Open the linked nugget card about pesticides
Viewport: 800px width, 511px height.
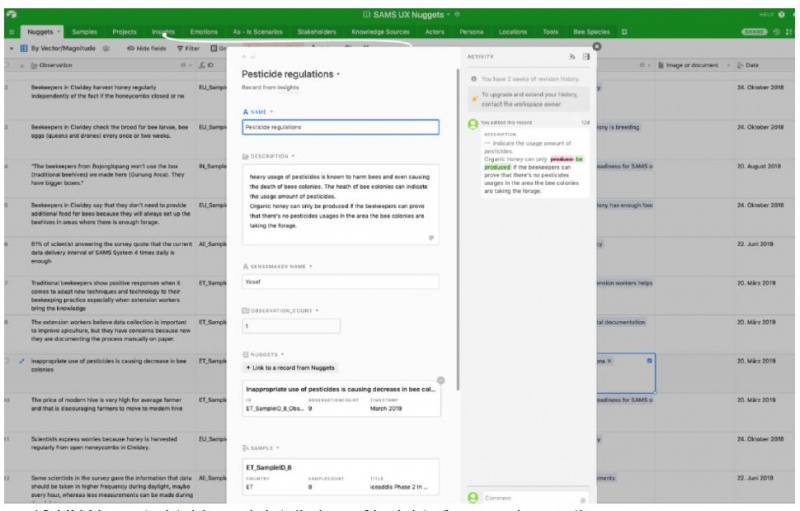click(x=341, y=398)
